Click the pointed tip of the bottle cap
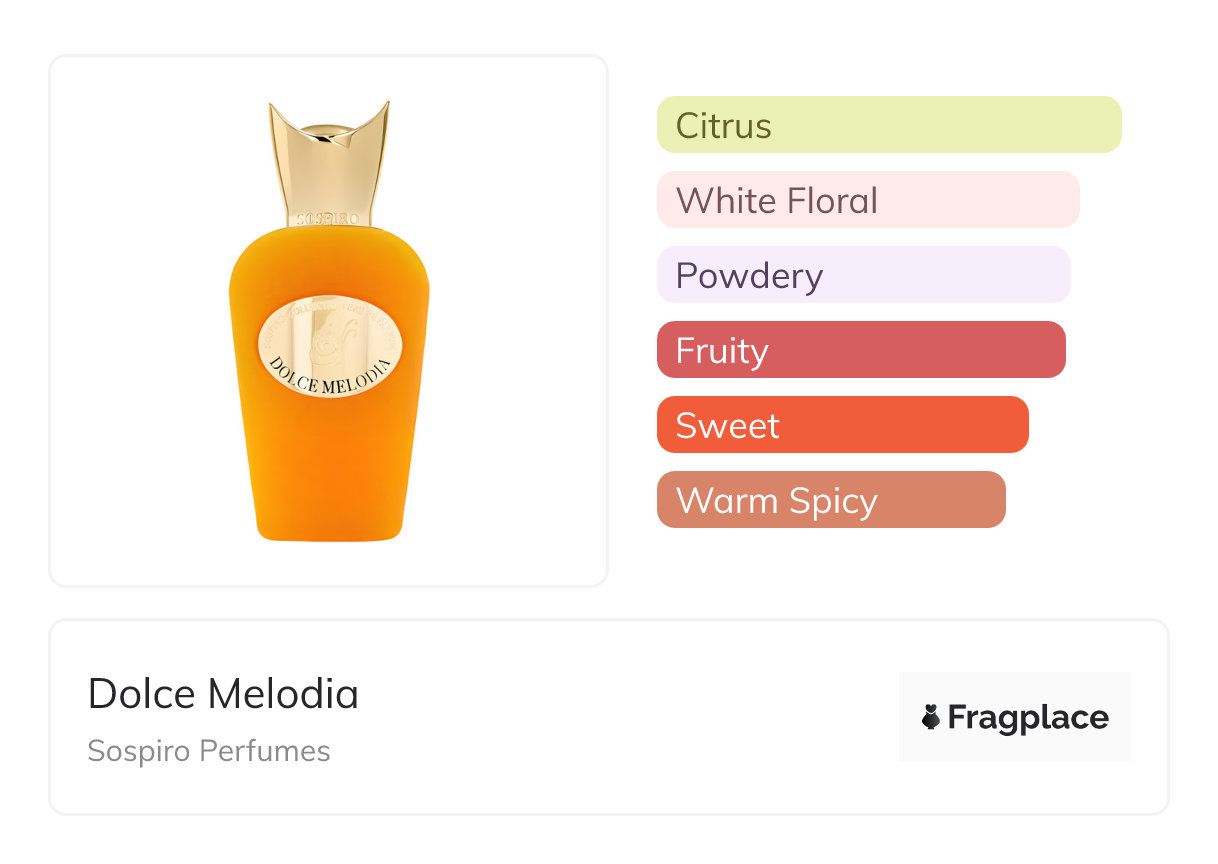 (x=384, y=106)
